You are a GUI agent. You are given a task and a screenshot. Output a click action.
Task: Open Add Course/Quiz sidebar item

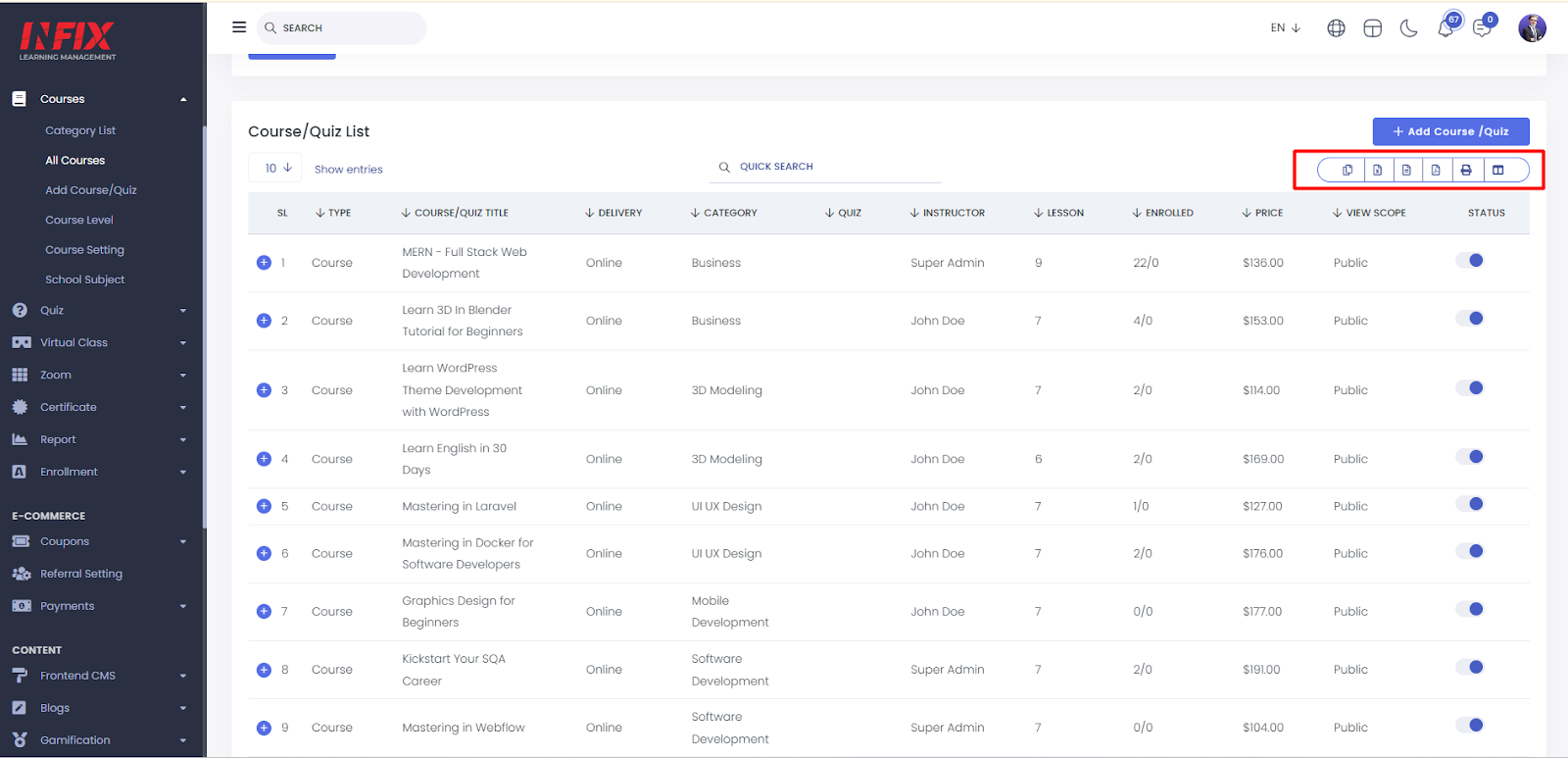point(91,190)
